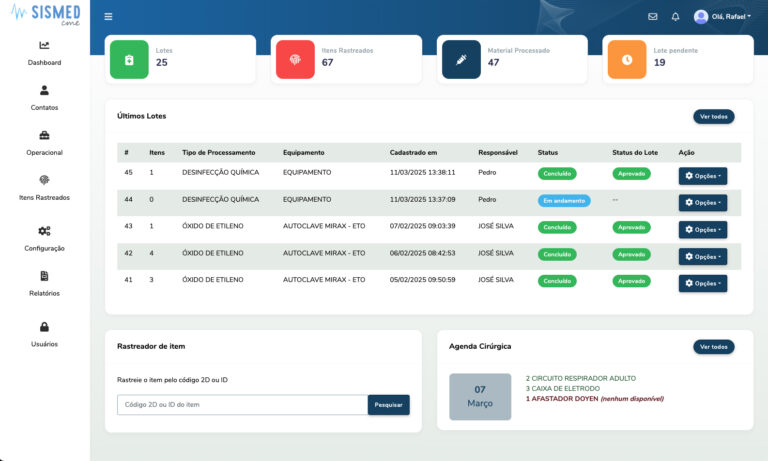Click Ver todos in Últimos Lotes
768x461 pixels.
point(713,117)
